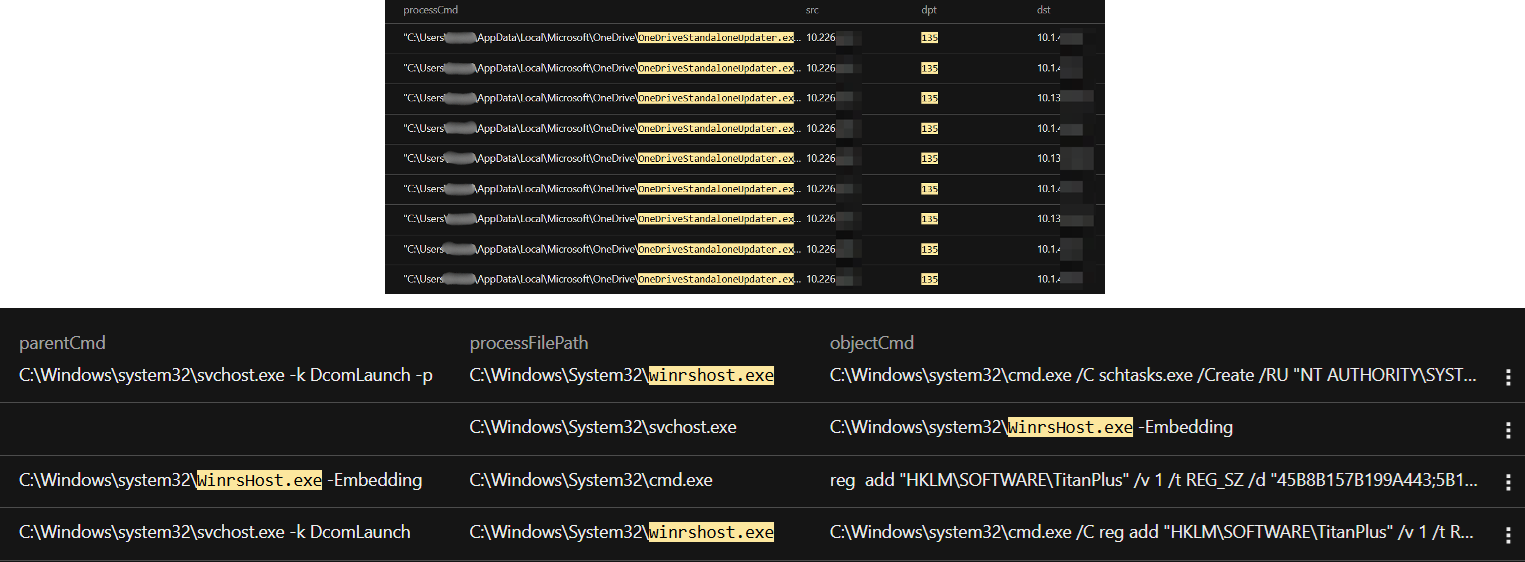Click the WinrsHost.exe -Embedding objectCmd cell
Viewport: 1525px width, 562px height.
tap(1031, 428)
